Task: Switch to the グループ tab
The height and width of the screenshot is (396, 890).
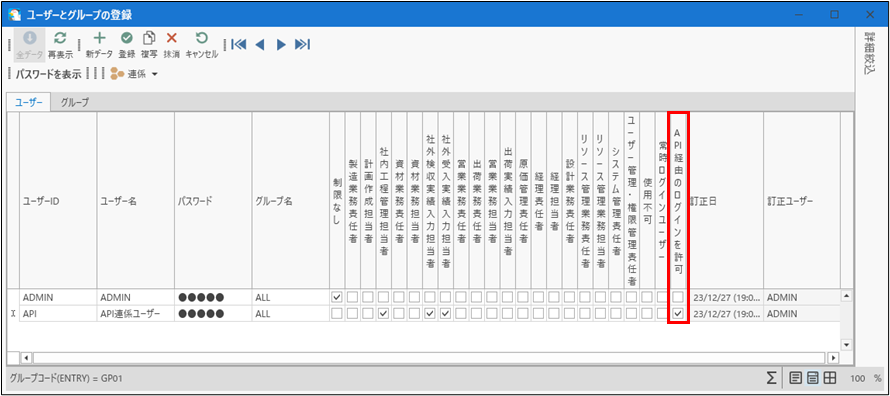Action: pyautogui.click(x=74, y=103)
